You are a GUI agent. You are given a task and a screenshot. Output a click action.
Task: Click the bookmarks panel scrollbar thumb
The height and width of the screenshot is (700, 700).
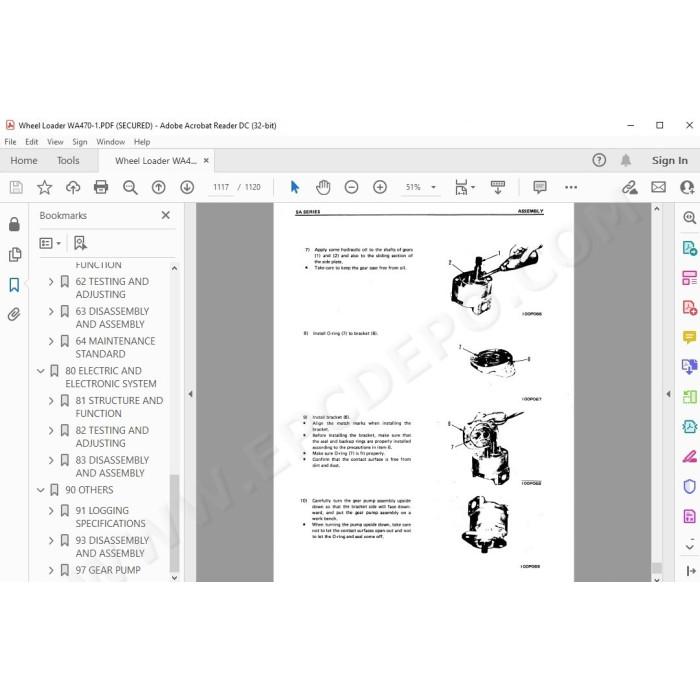[175, 523]
